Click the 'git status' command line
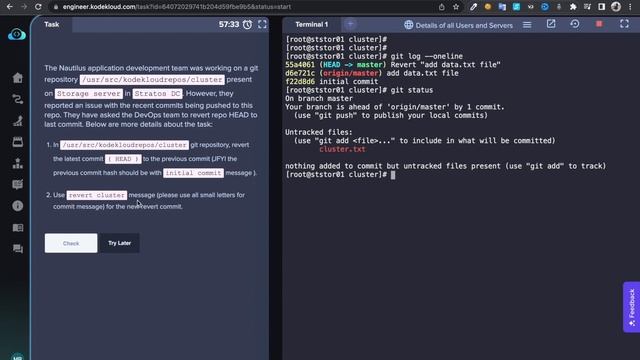640x360 pixels. [x=411, y=90]
